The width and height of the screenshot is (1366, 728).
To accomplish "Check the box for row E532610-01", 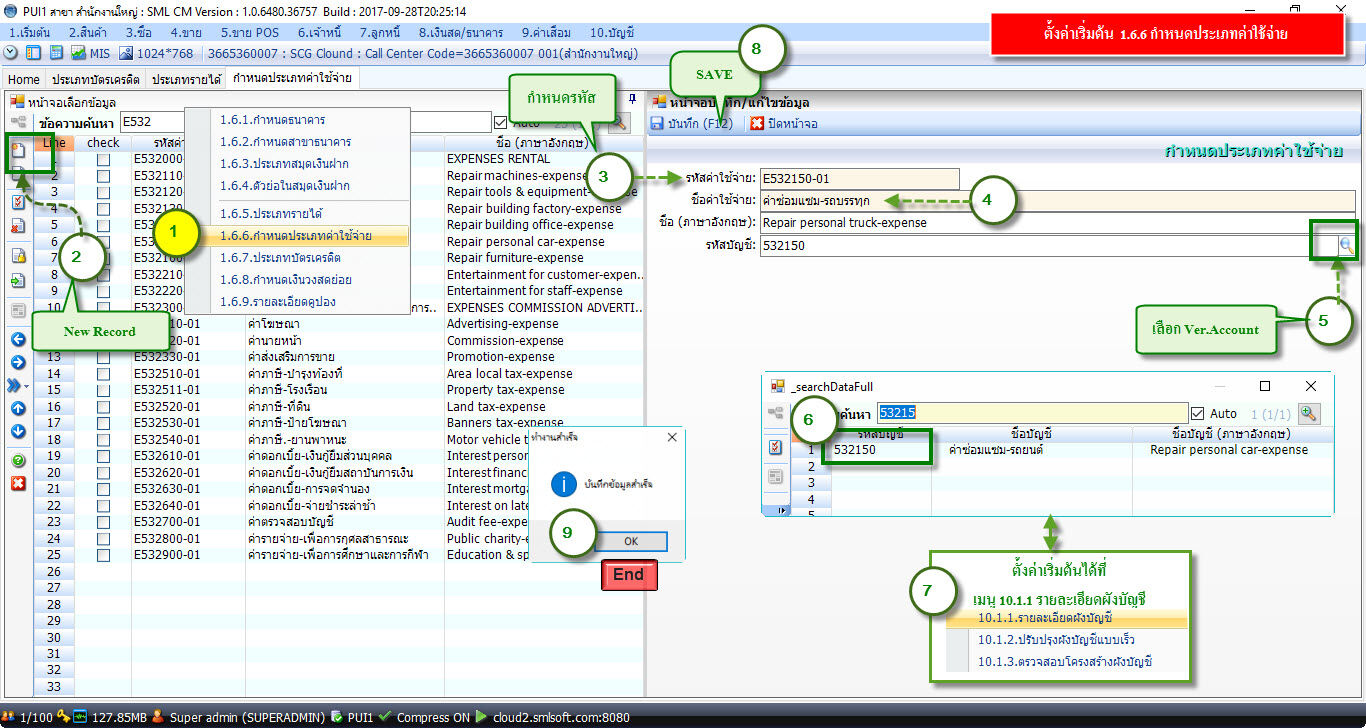I will tap(103, 456).
